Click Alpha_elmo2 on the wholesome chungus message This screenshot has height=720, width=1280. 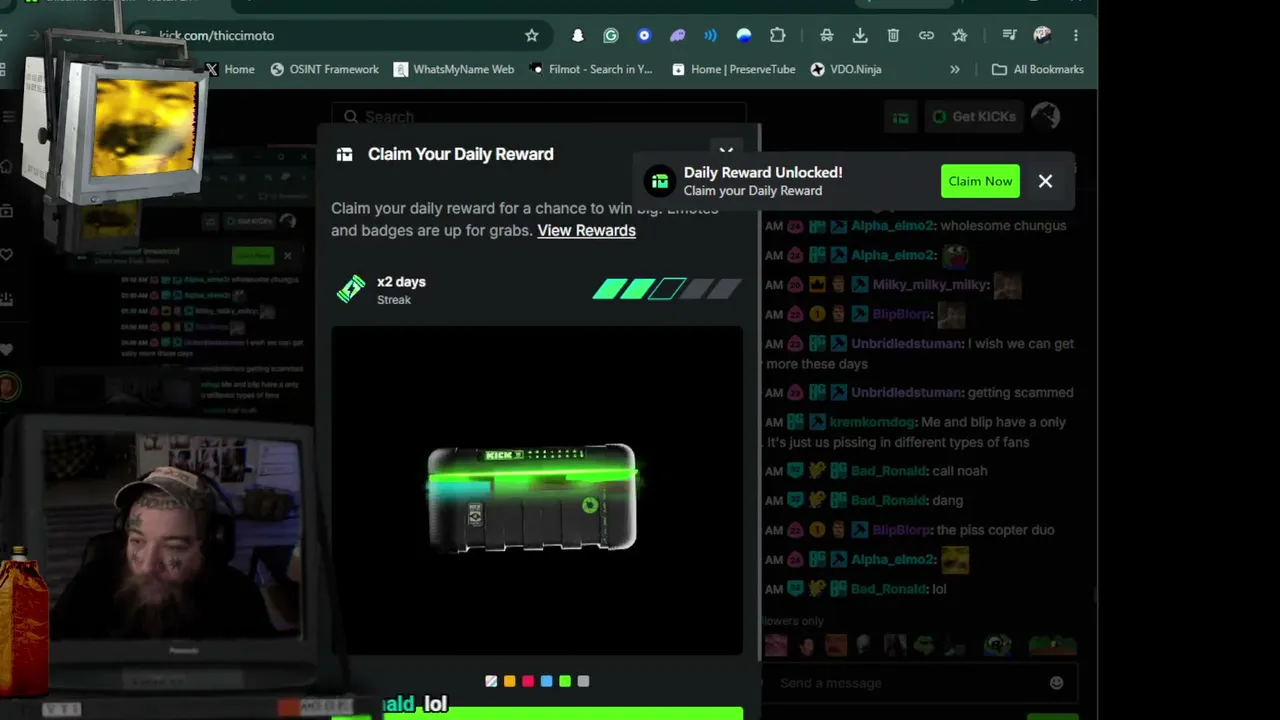(892, 225)
